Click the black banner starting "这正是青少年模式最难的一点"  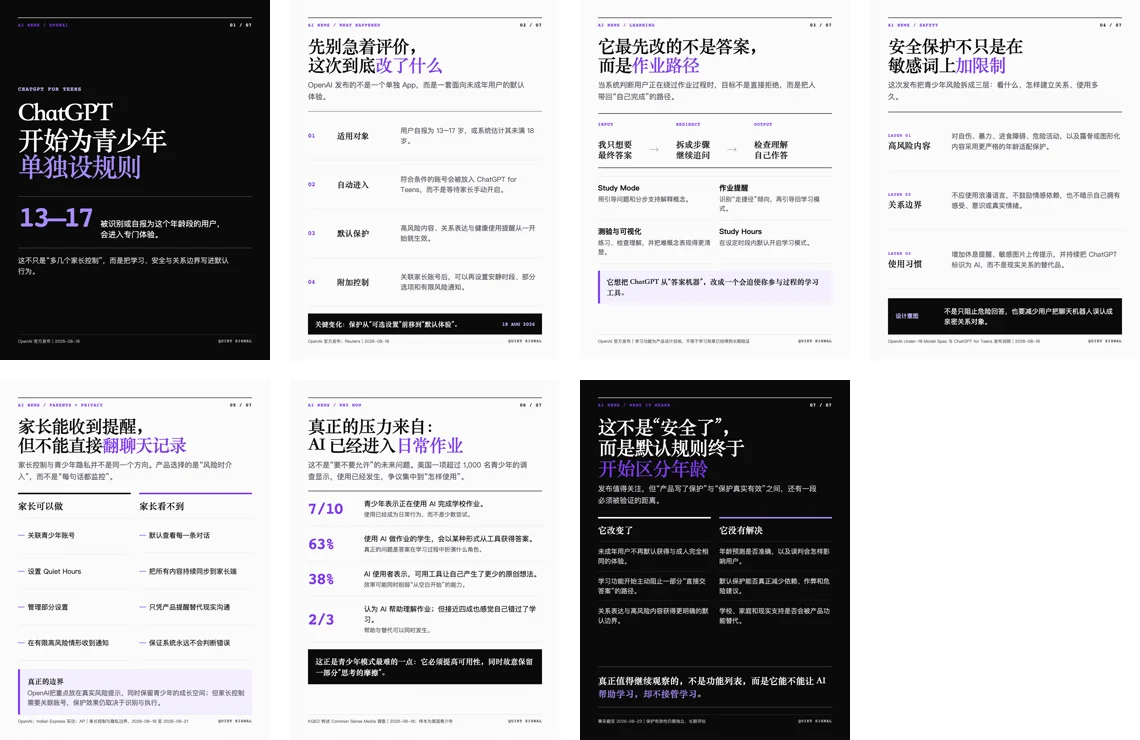coord(425,667)
